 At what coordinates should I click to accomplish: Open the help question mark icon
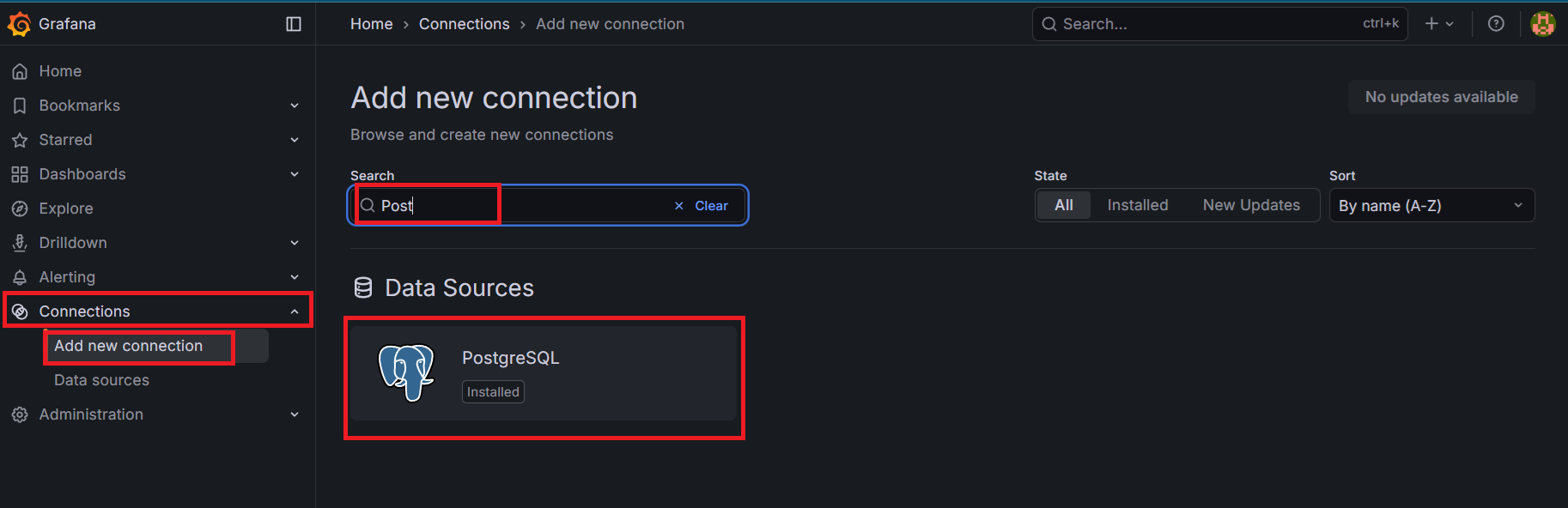(x=1496, y=24)
